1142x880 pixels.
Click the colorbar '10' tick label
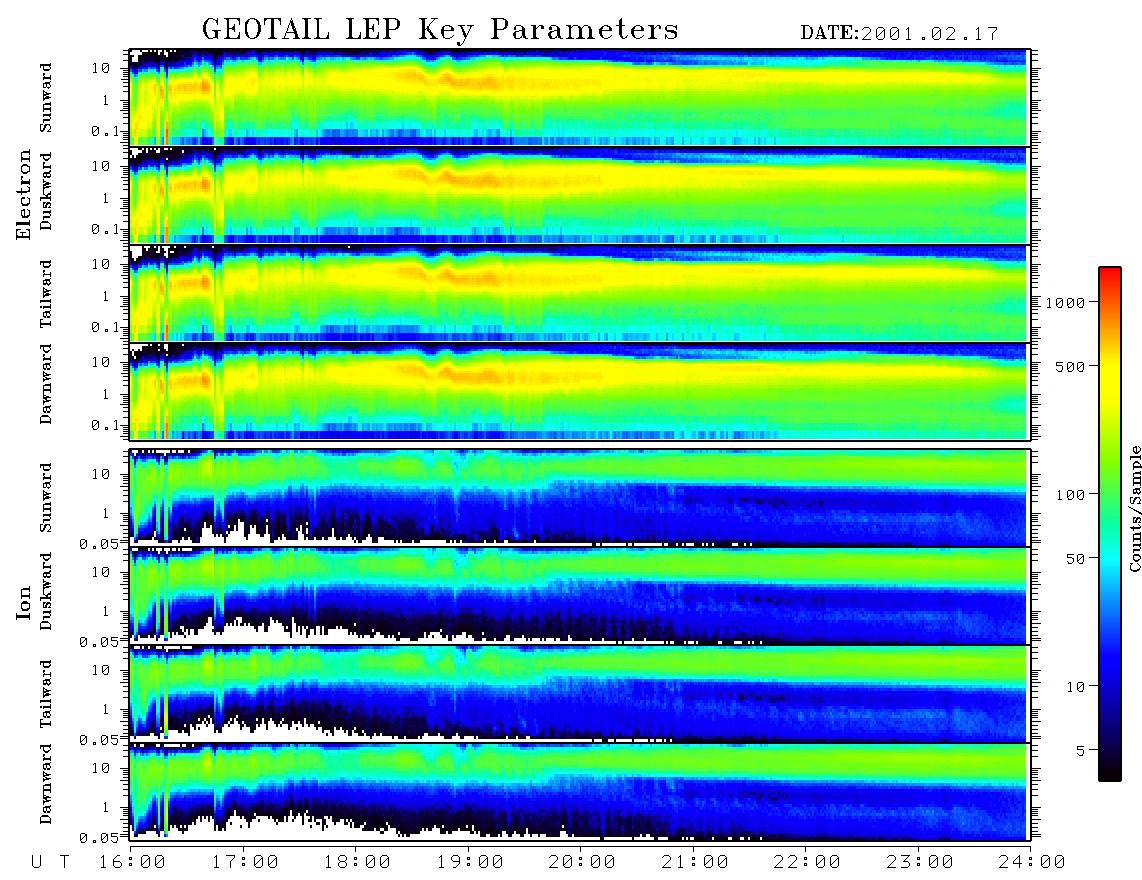[1075, 687]
